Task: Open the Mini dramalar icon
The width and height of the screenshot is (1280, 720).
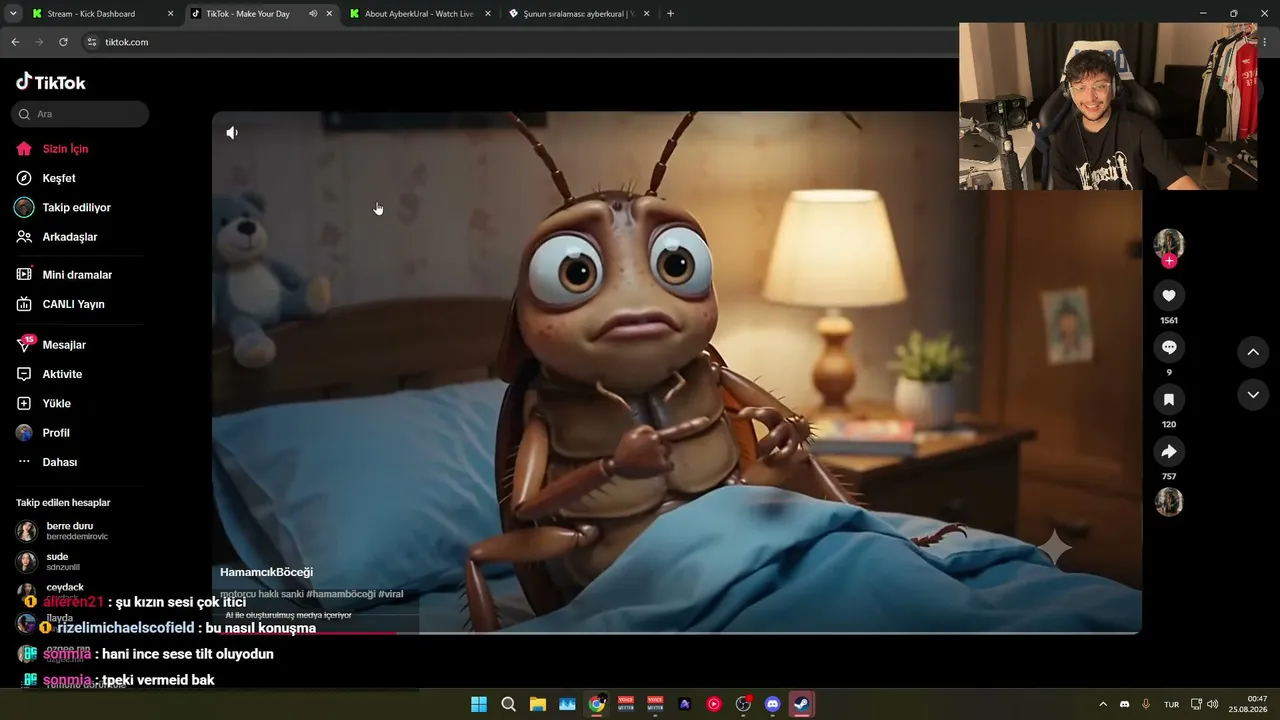Action: coord(24,275)
